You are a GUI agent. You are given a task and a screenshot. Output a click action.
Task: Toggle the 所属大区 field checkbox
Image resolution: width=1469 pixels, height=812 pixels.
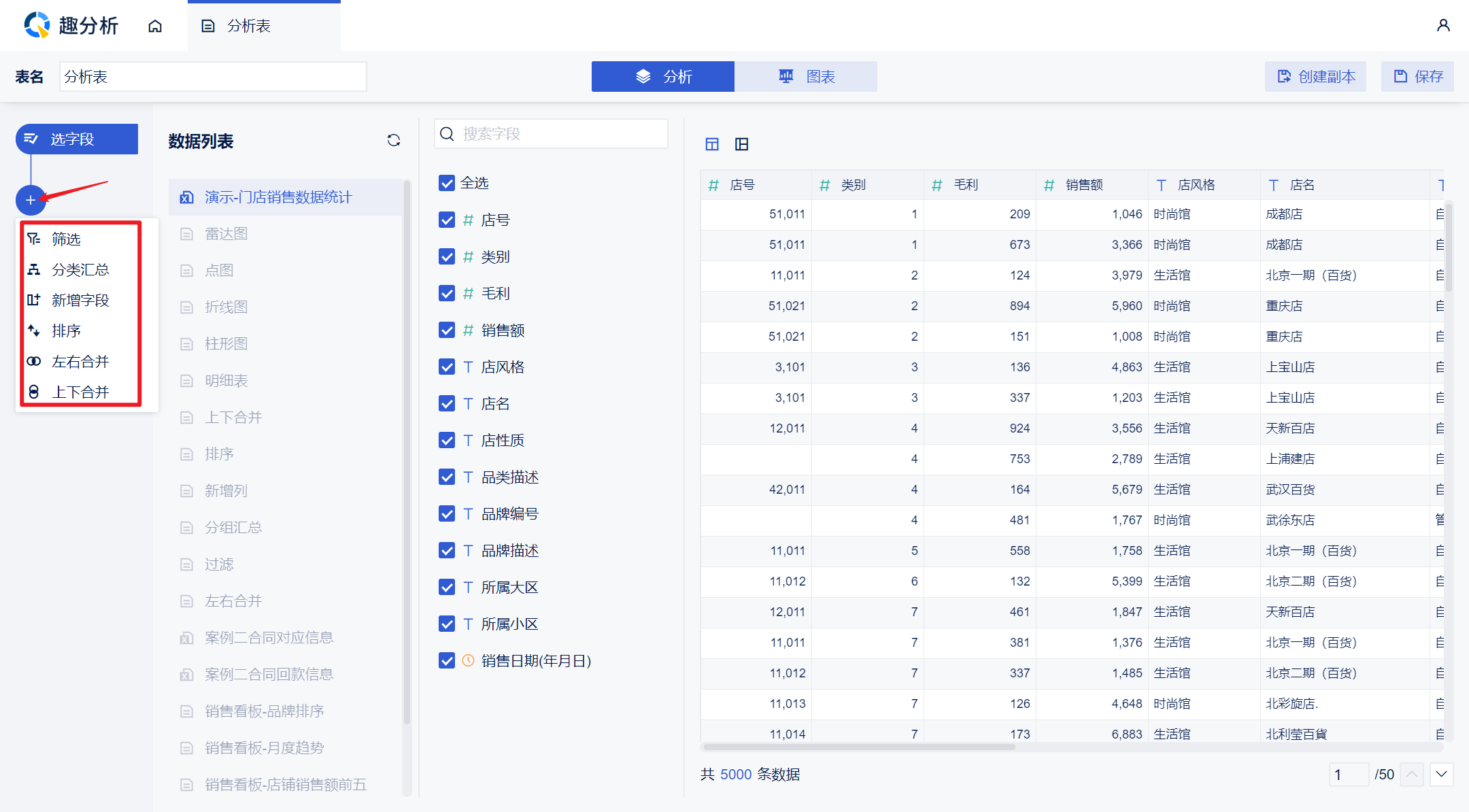pos(447,587)
